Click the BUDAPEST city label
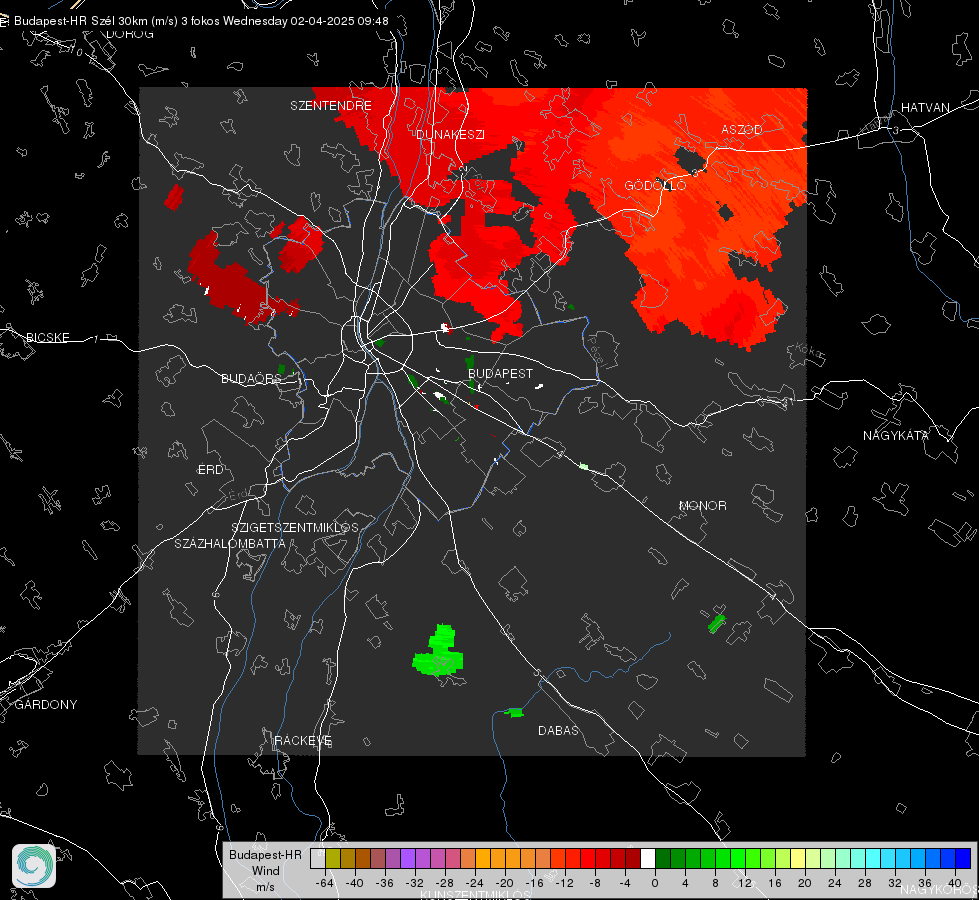 501,373
